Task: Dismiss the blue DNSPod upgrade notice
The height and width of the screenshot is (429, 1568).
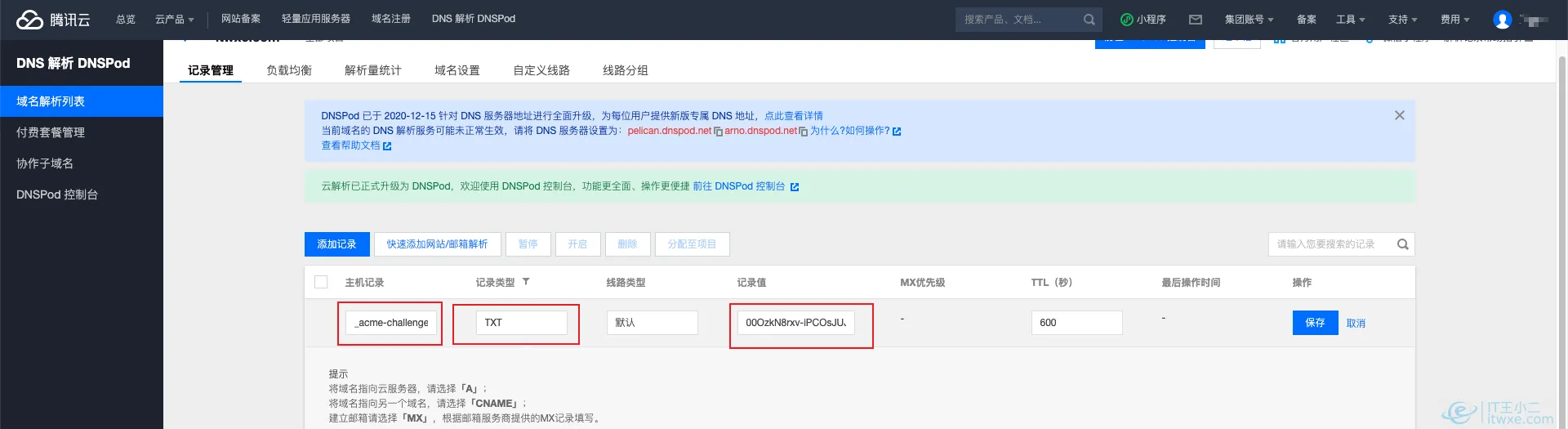Action: click(x=1399, y=115)
